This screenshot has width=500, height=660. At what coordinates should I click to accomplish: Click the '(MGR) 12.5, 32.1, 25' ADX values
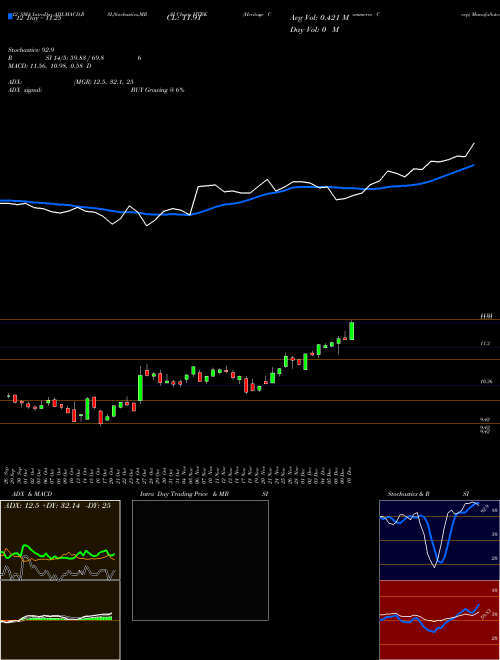pyautogui.click(x=104, y=82)
